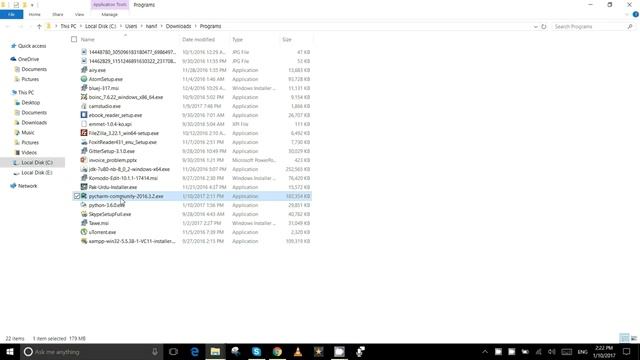Click the xampp-win32 installer file icon

(x=84, y=241)
